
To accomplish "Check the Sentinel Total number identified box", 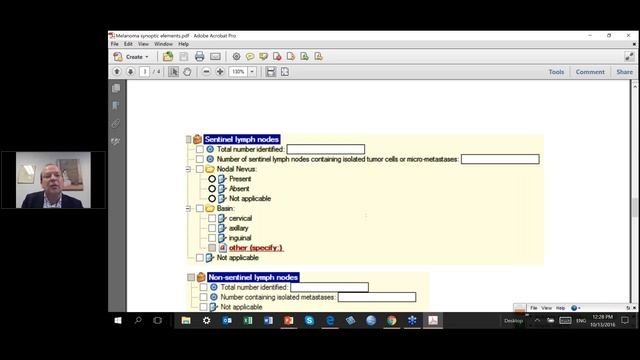I will [x=200, y=149].
